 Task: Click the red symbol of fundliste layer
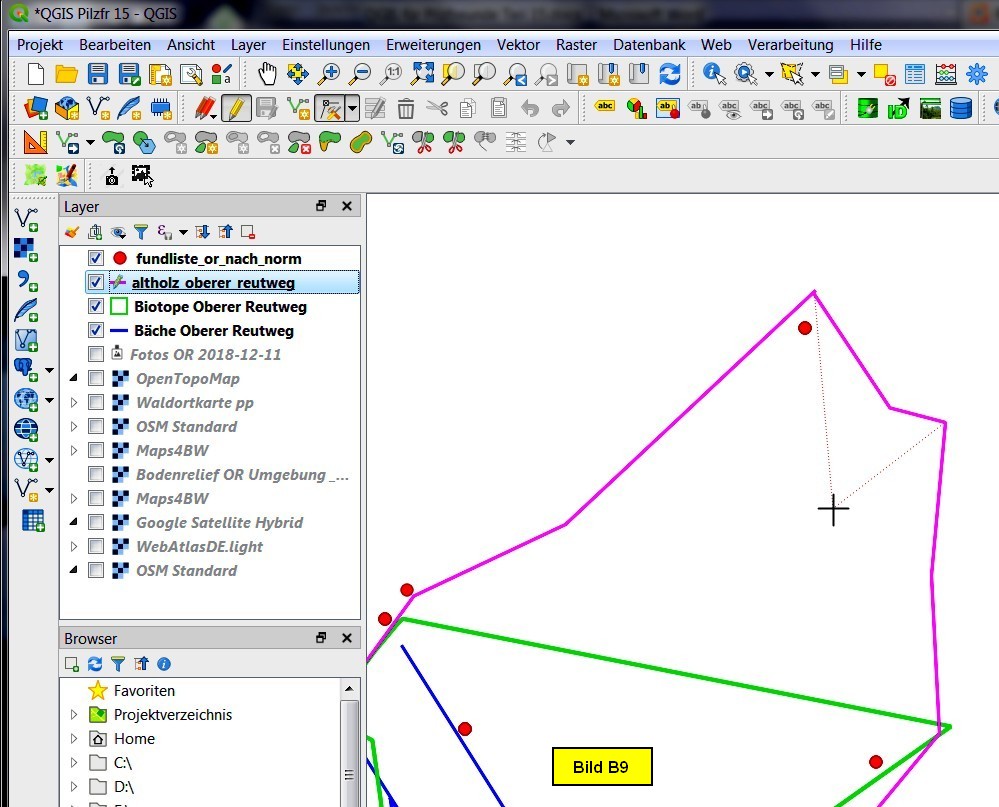(x=119, y=259)
